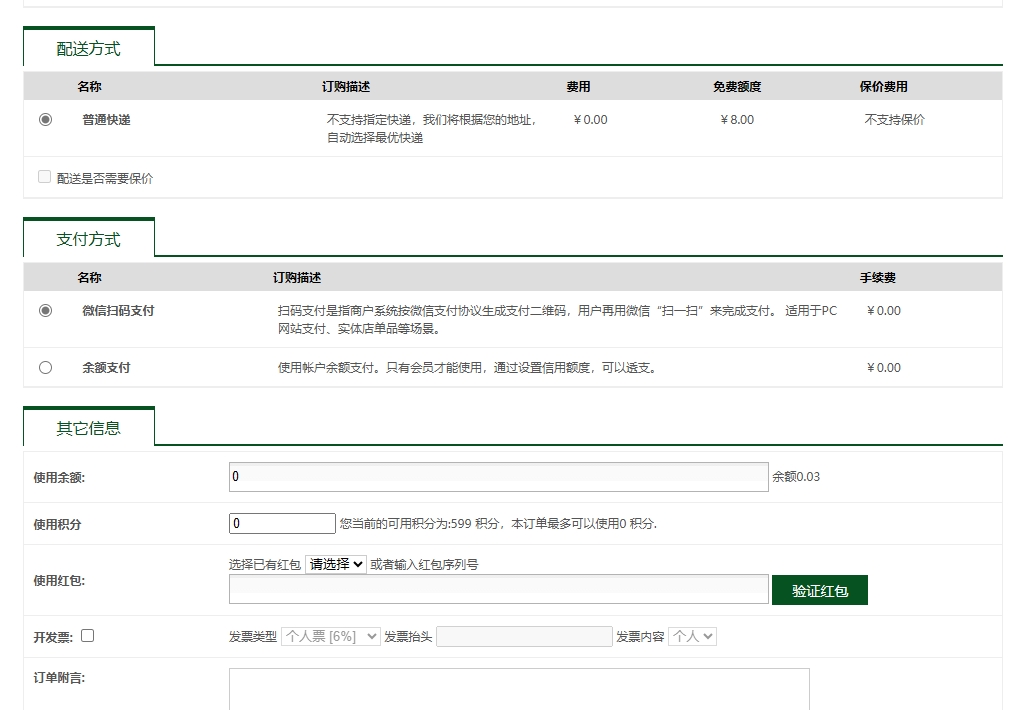Open the 发票类型 invoice type dropdown
This screenshot has height=710, width=1020.
point(330,635)
